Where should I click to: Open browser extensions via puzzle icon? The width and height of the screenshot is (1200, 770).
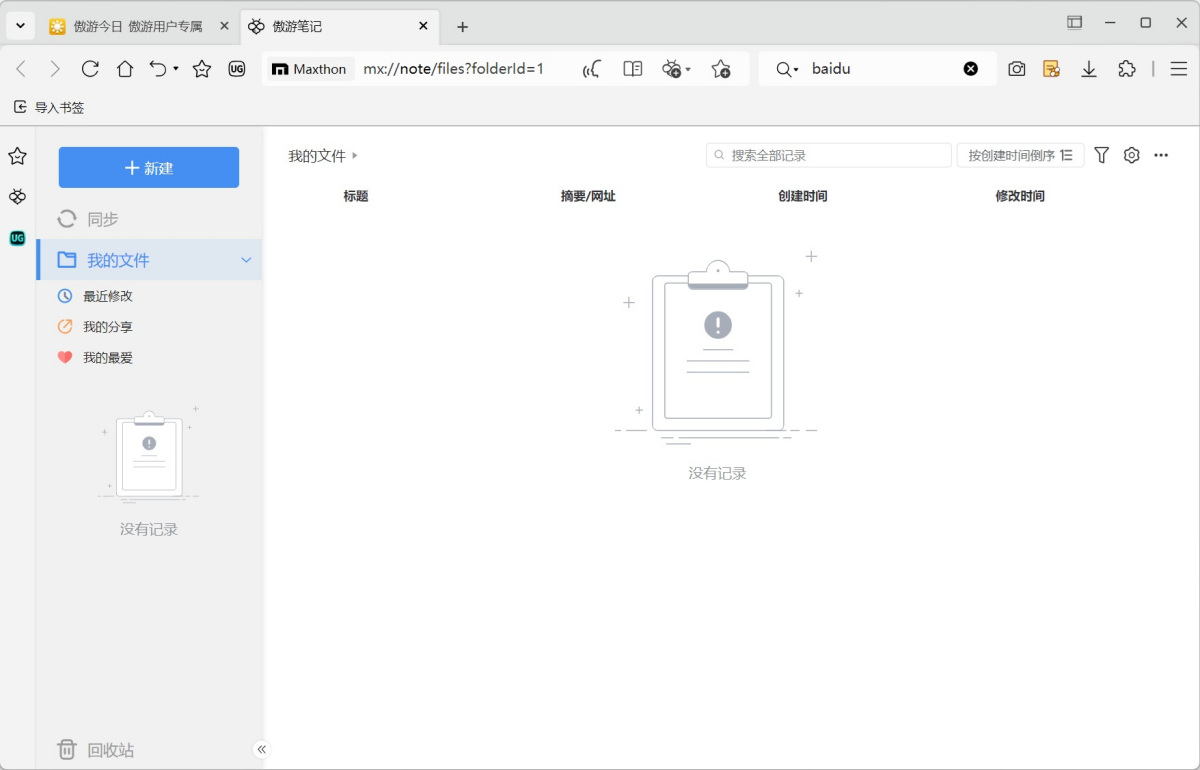click(x=1127, y=69)
